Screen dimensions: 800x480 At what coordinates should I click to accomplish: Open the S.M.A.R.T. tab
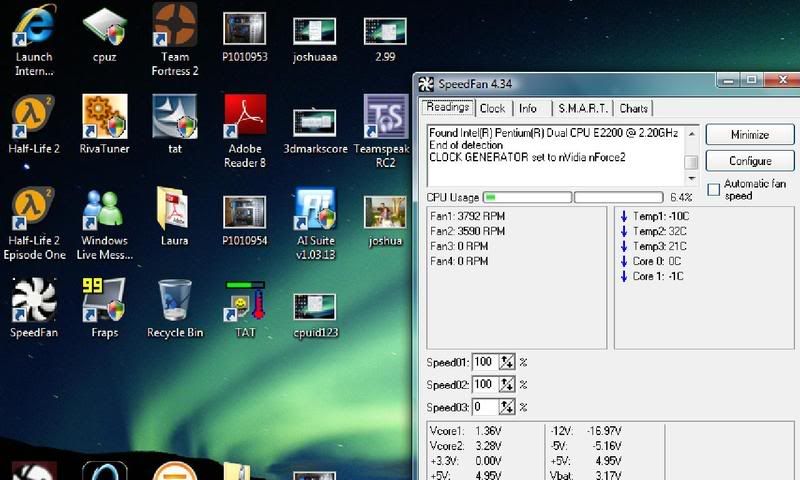click(x=583, y=109)
